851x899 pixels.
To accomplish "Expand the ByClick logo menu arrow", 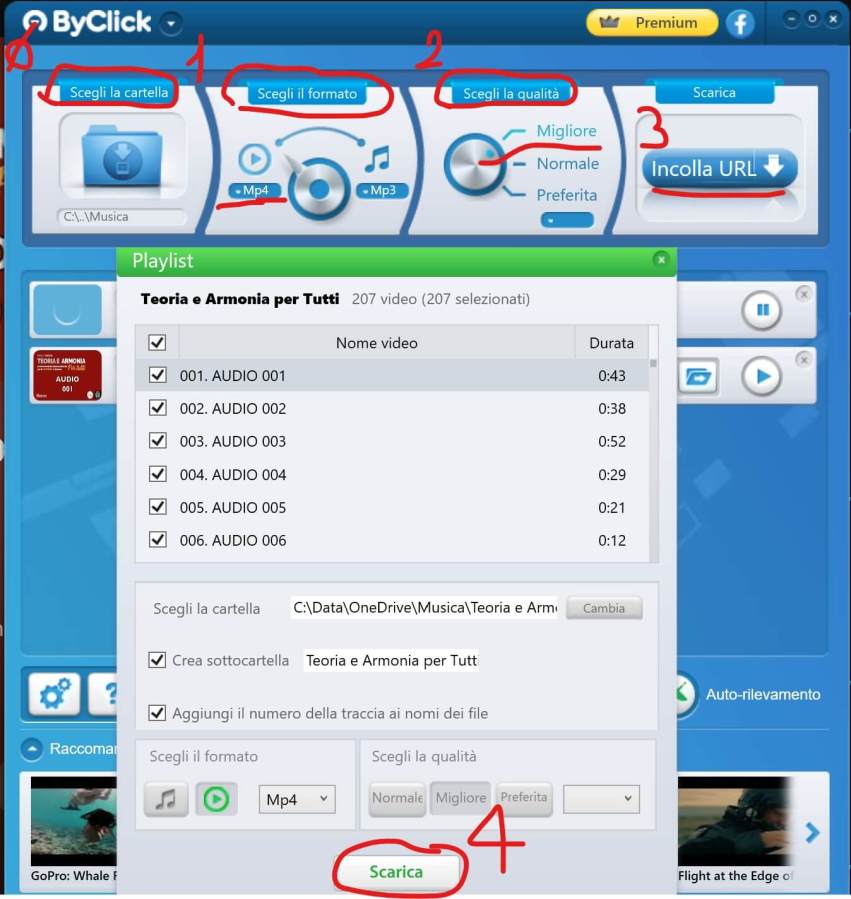I will pos(171,23).
